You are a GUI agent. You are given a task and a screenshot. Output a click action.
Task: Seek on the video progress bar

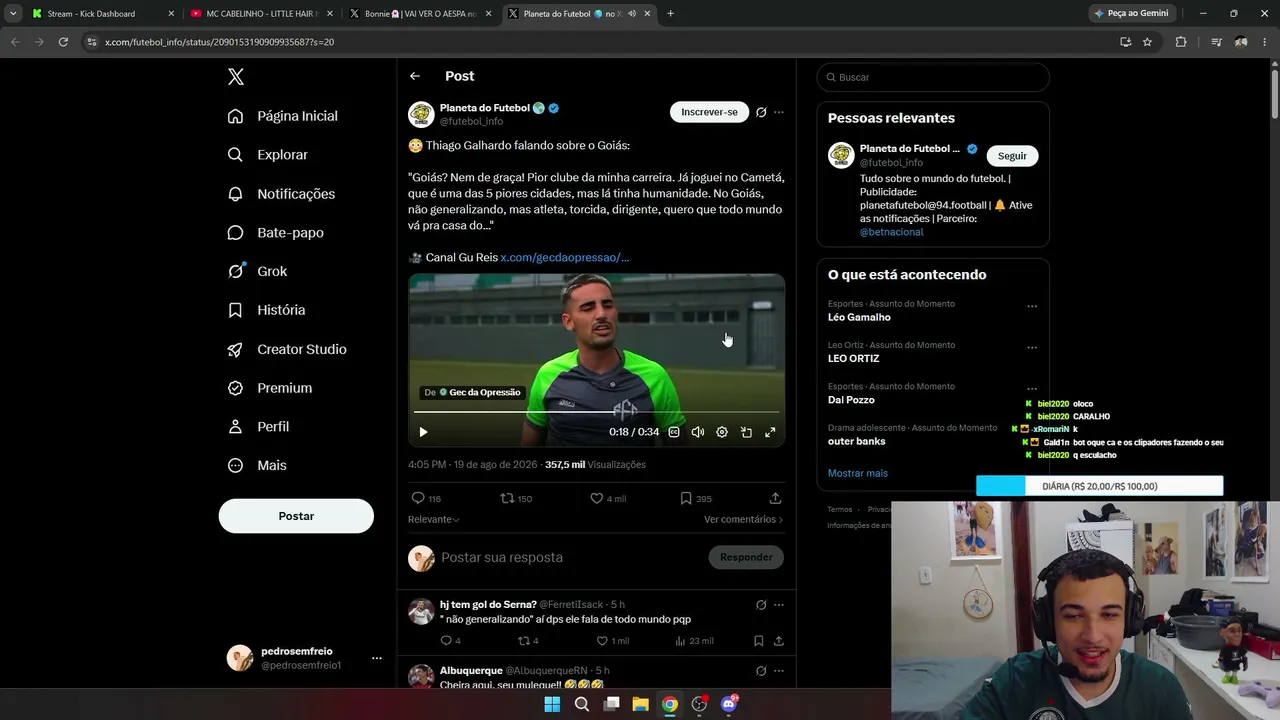click(x=596, y=412)
